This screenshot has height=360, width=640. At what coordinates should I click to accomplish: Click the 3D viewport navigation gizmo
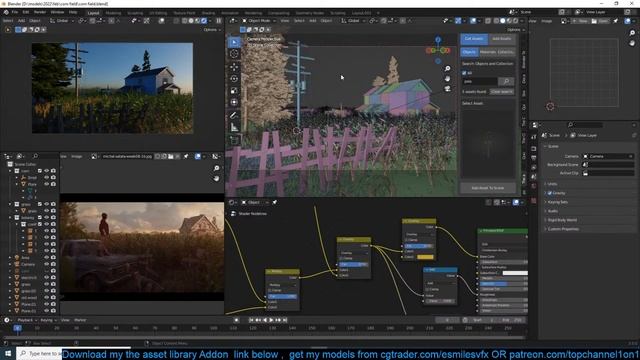click(x=438, y=50)
